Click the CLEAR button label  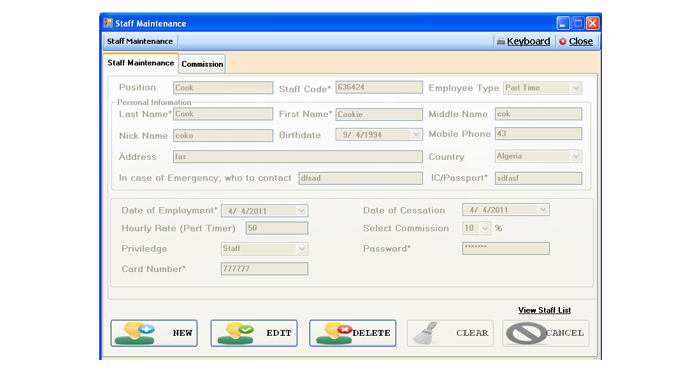click(x=472, y=333)
